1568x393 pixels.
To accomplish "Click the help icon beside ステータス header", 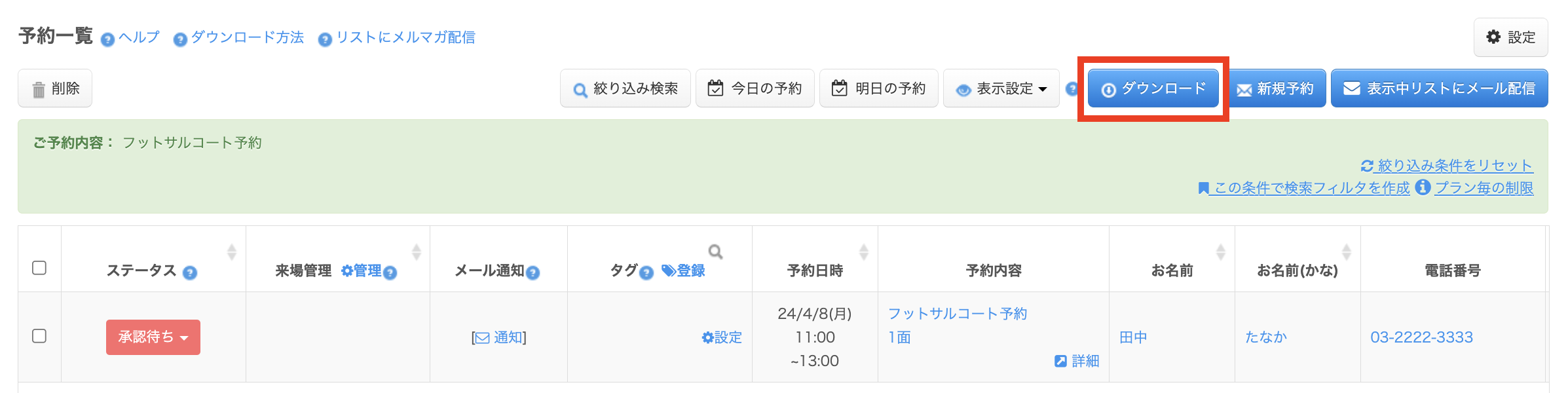I will pos(190,272).
